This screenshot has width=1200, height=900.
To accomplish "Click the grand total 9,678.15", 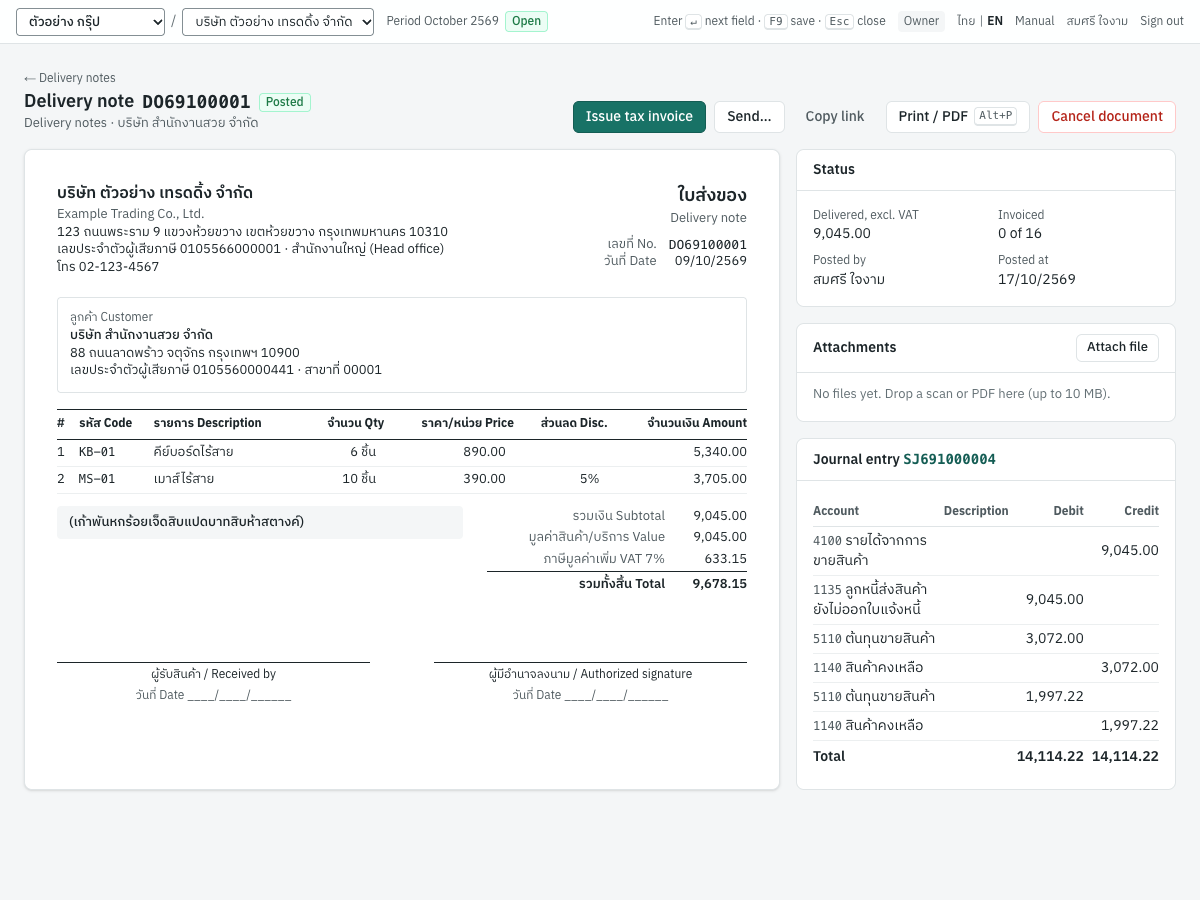I will (x=720, y=584).
